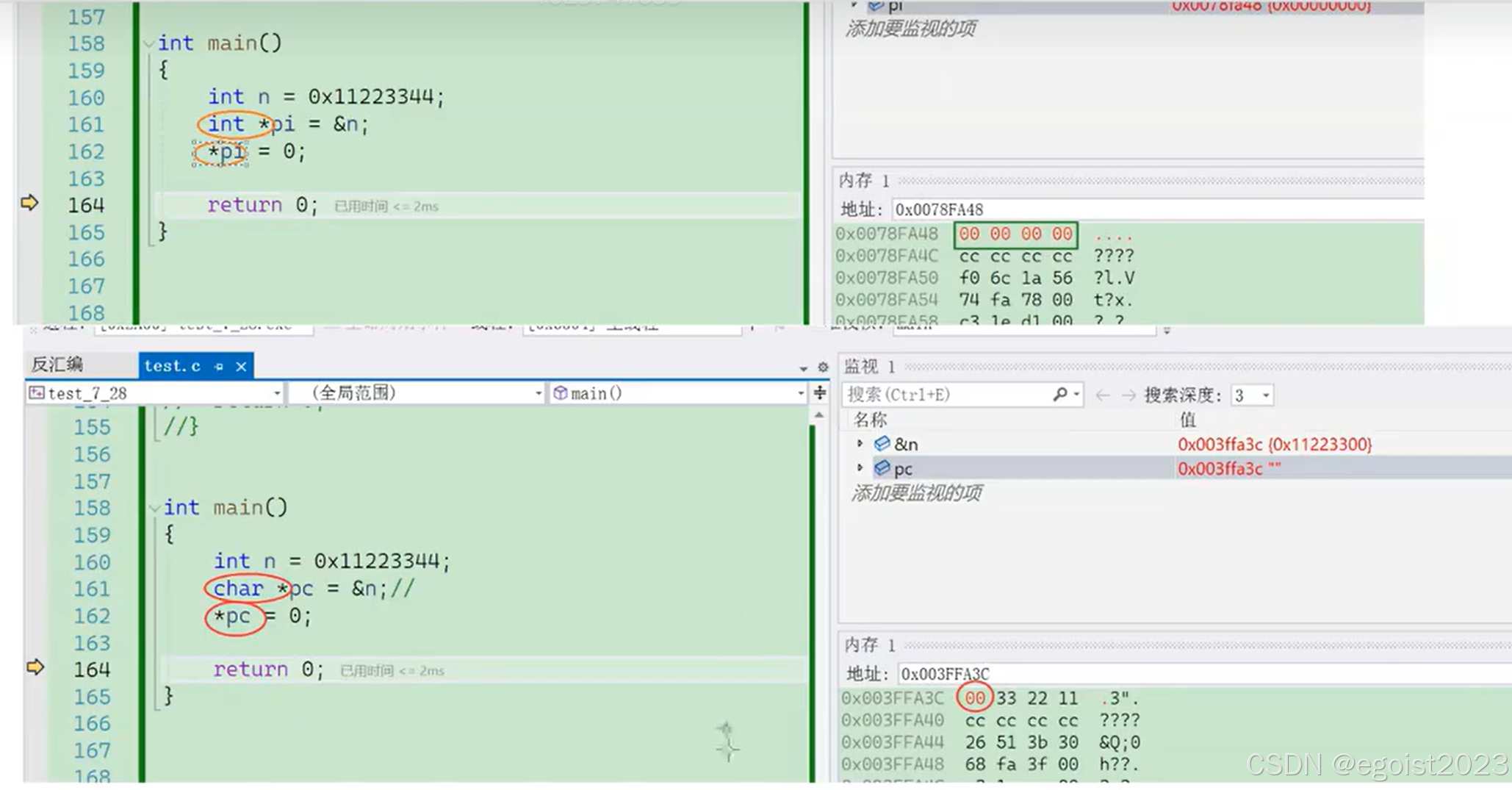Click value 0x003ffa3c {0x11223300}
The width and height of the screenshot is (1512, 790).
[1275, 445]
